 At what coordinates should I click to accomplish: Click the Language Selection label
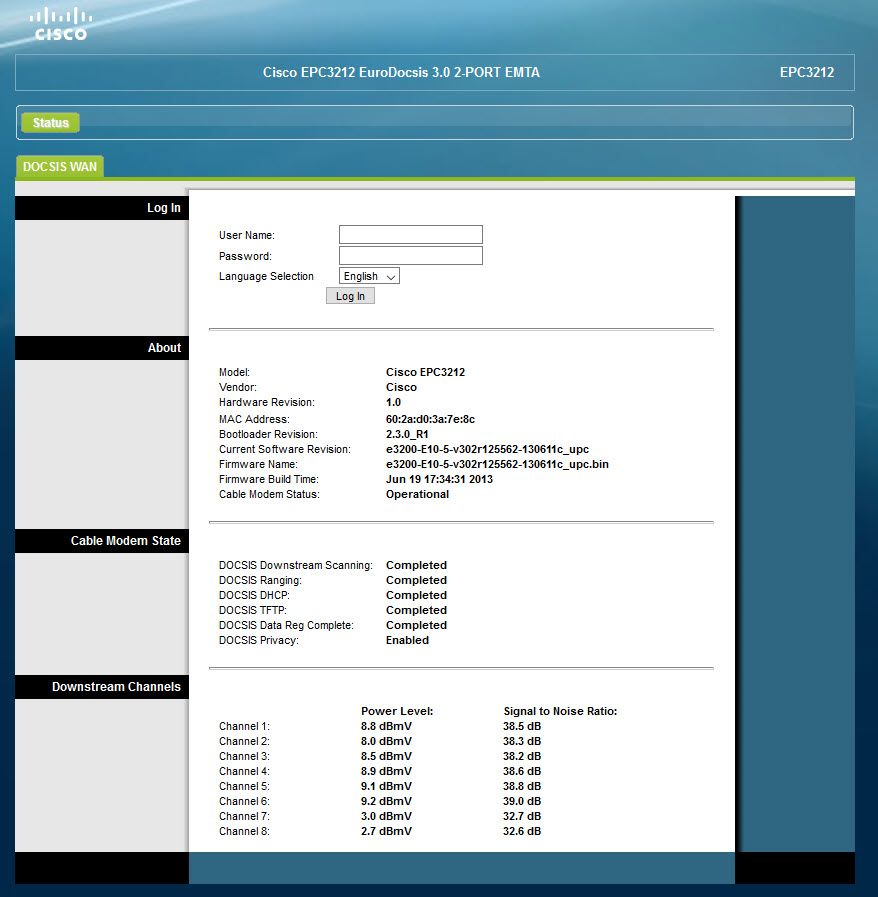pyautogui.click(x=266, y=276)
